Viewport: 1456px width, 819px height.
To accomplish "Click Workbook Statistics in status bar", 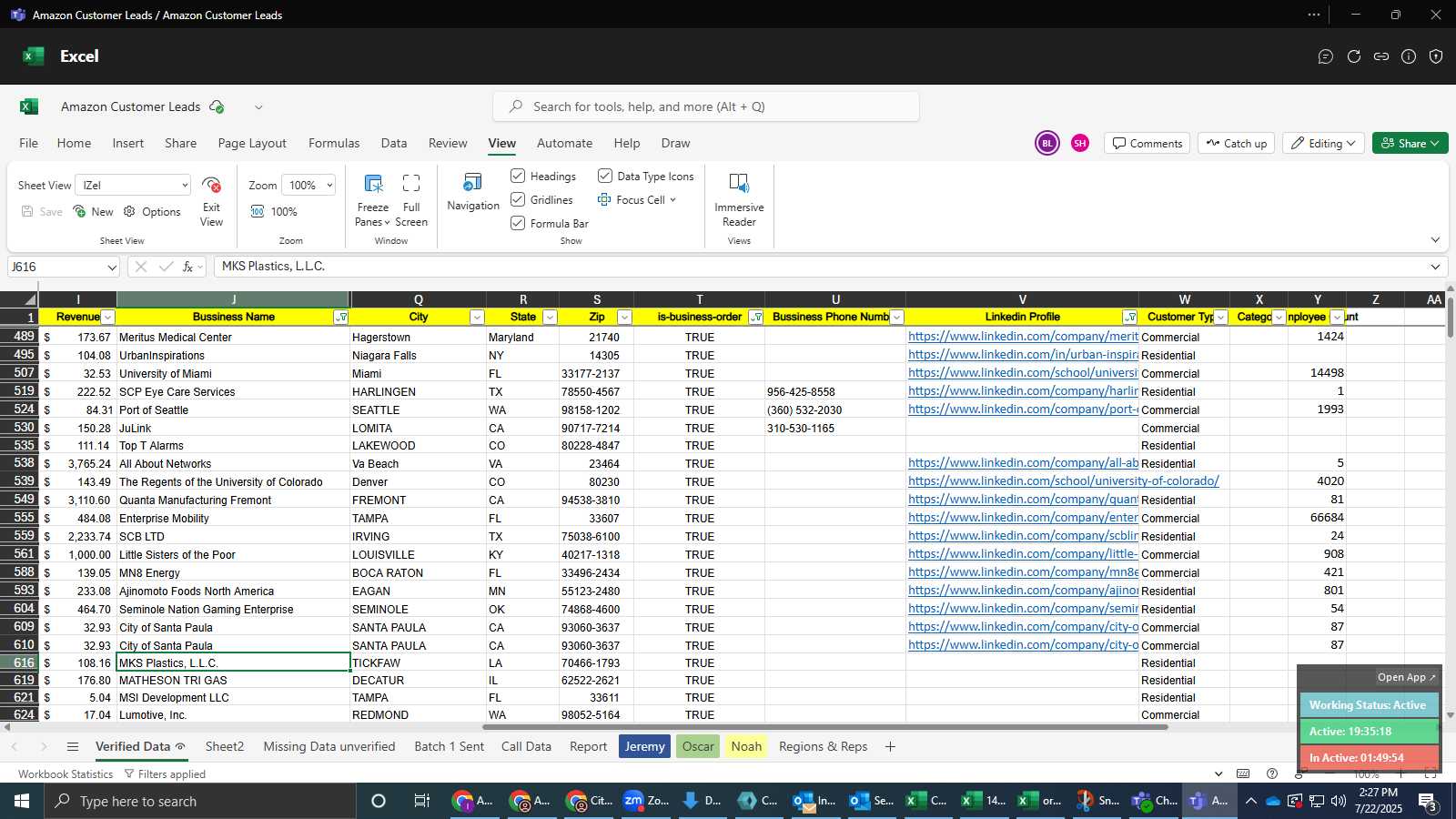I will pyautogui.click(x=66, y=774).
